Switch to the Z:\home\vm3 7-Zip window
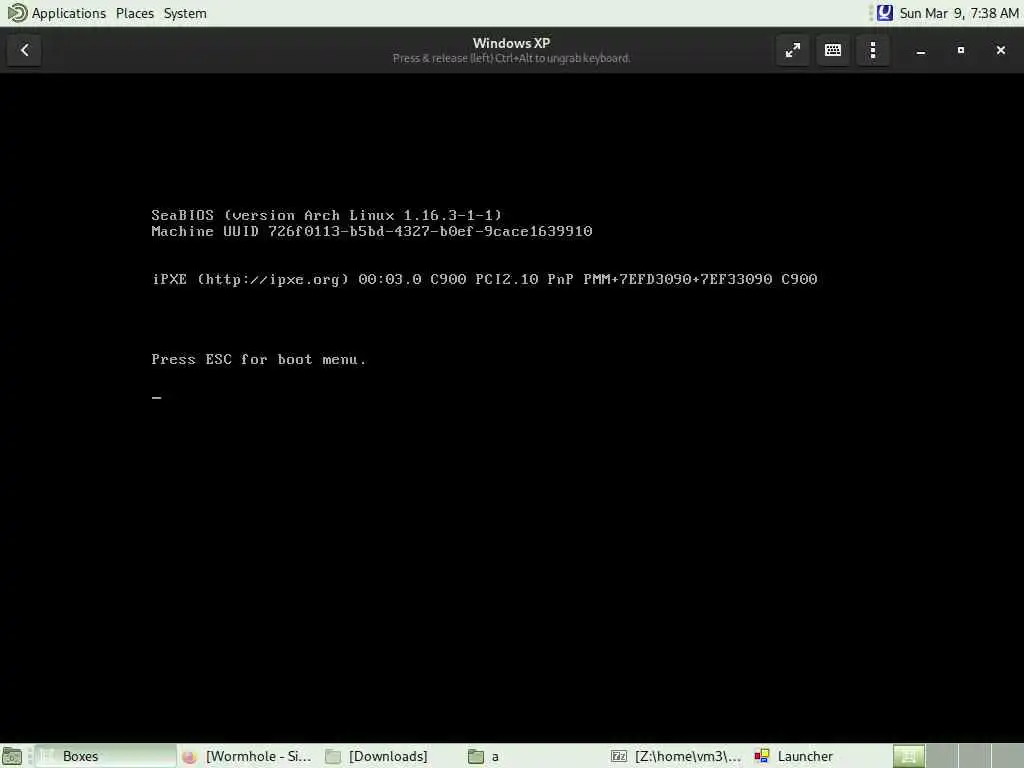 coord(677,756)
